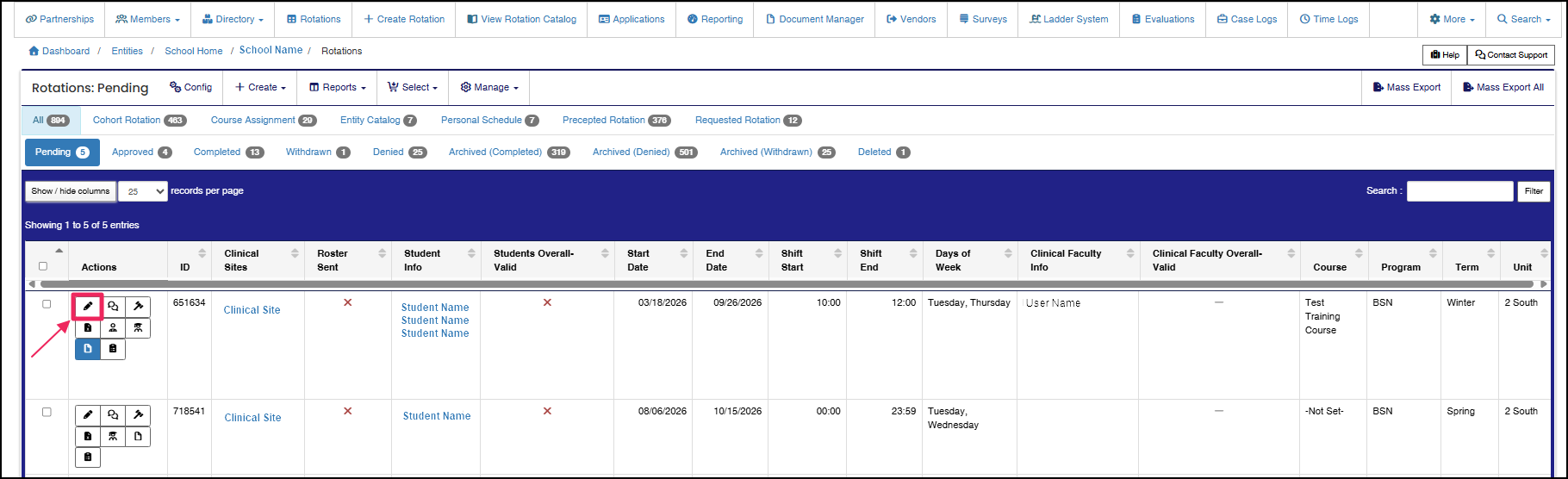The image size is (1568, 479).
Task: Switch to Cohort Rotation tab
Action: pyautogui.click(x=140, y=121)
